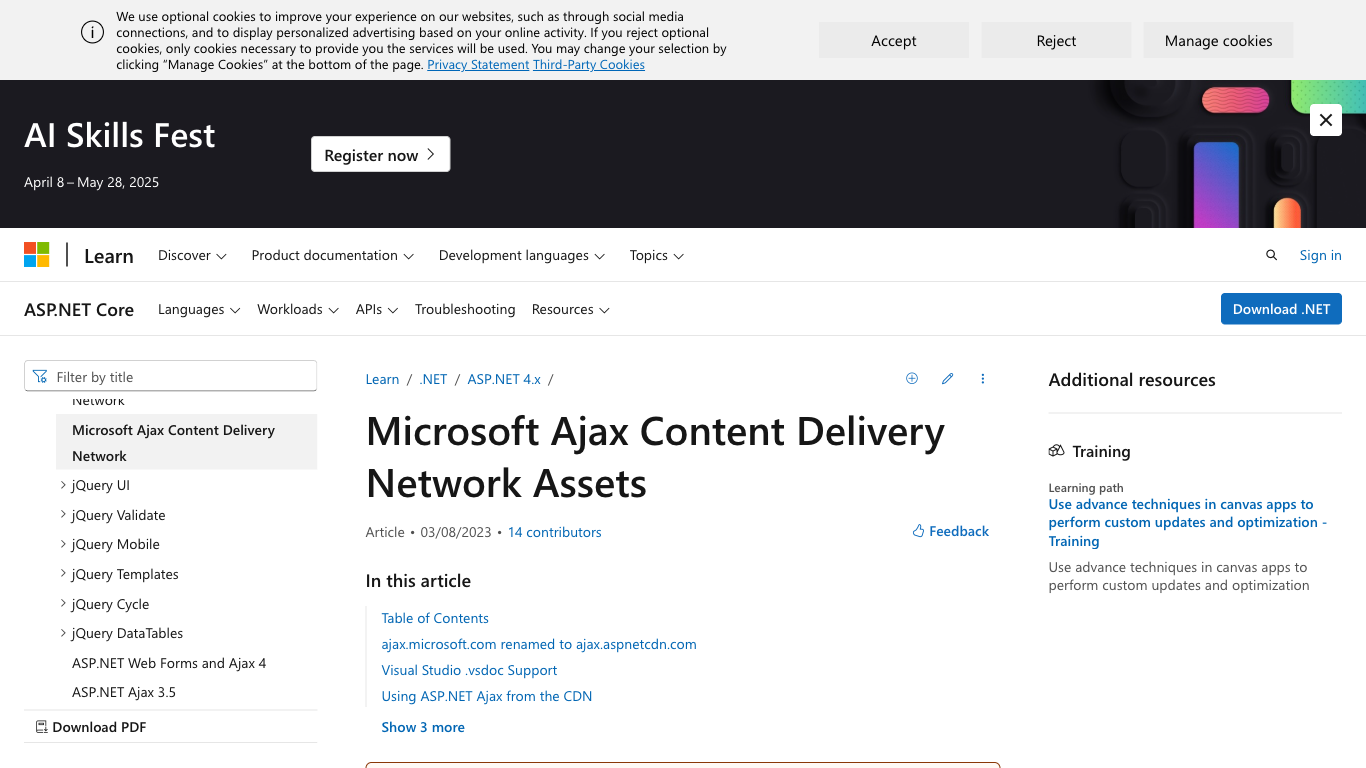Expand the jQuery Cycle tree node
The width and height of the screenshot is (1366, 768).
click(64, 604)
